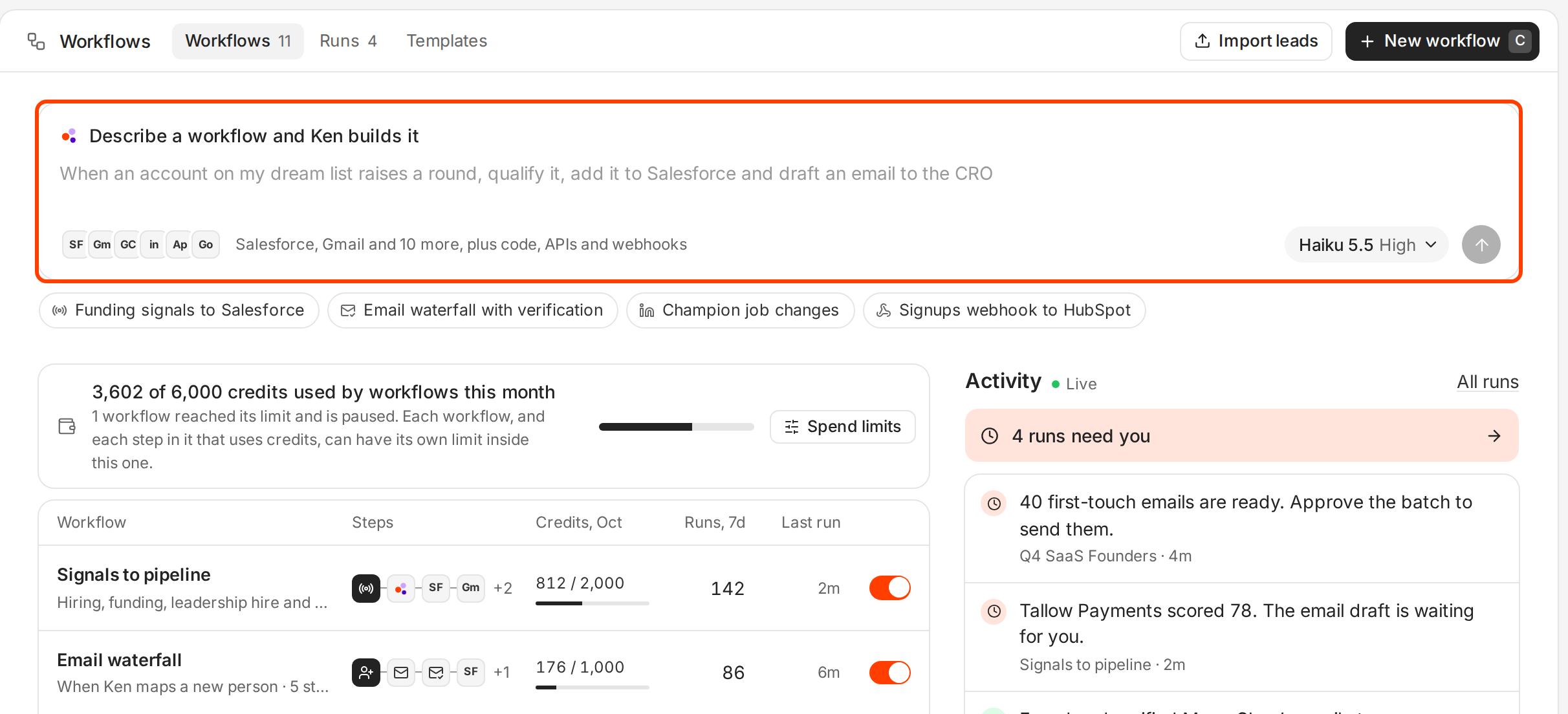Click the Import leads button
Viewport: 1568px width, 714px height.
[1256, 41]
